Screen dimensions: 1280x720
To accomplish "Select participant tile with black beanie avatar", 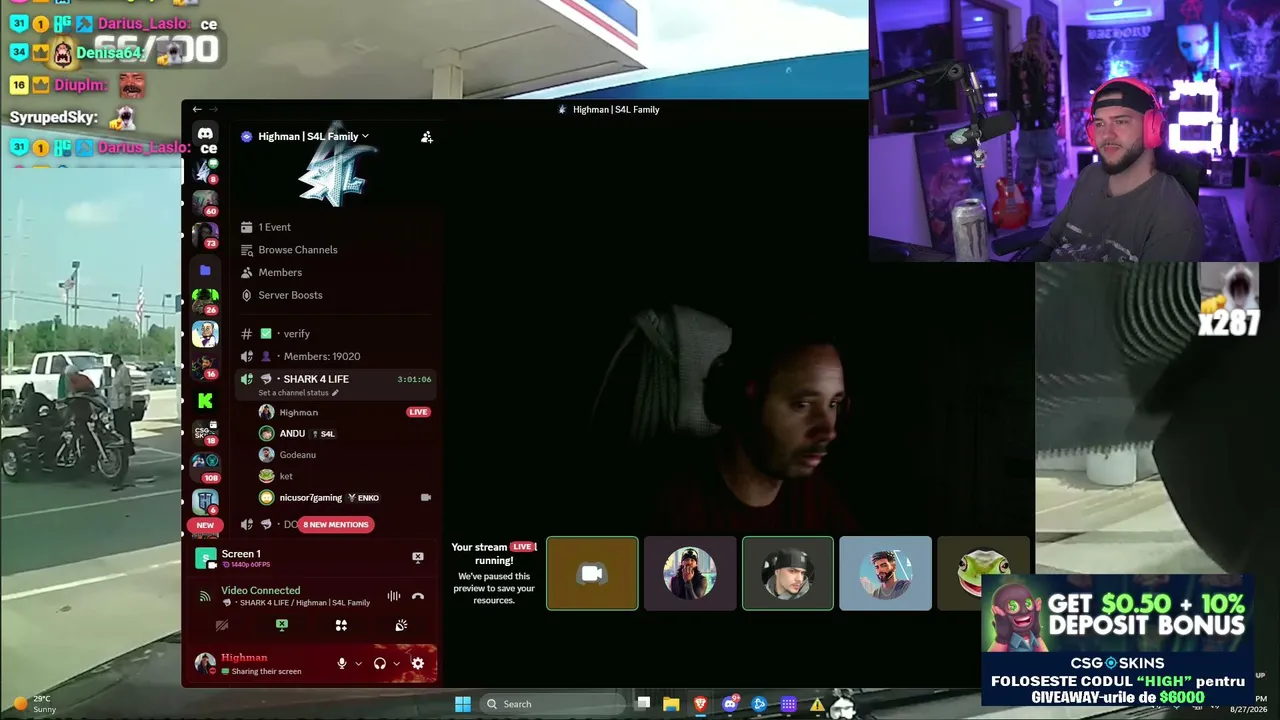I will (788, 573).
